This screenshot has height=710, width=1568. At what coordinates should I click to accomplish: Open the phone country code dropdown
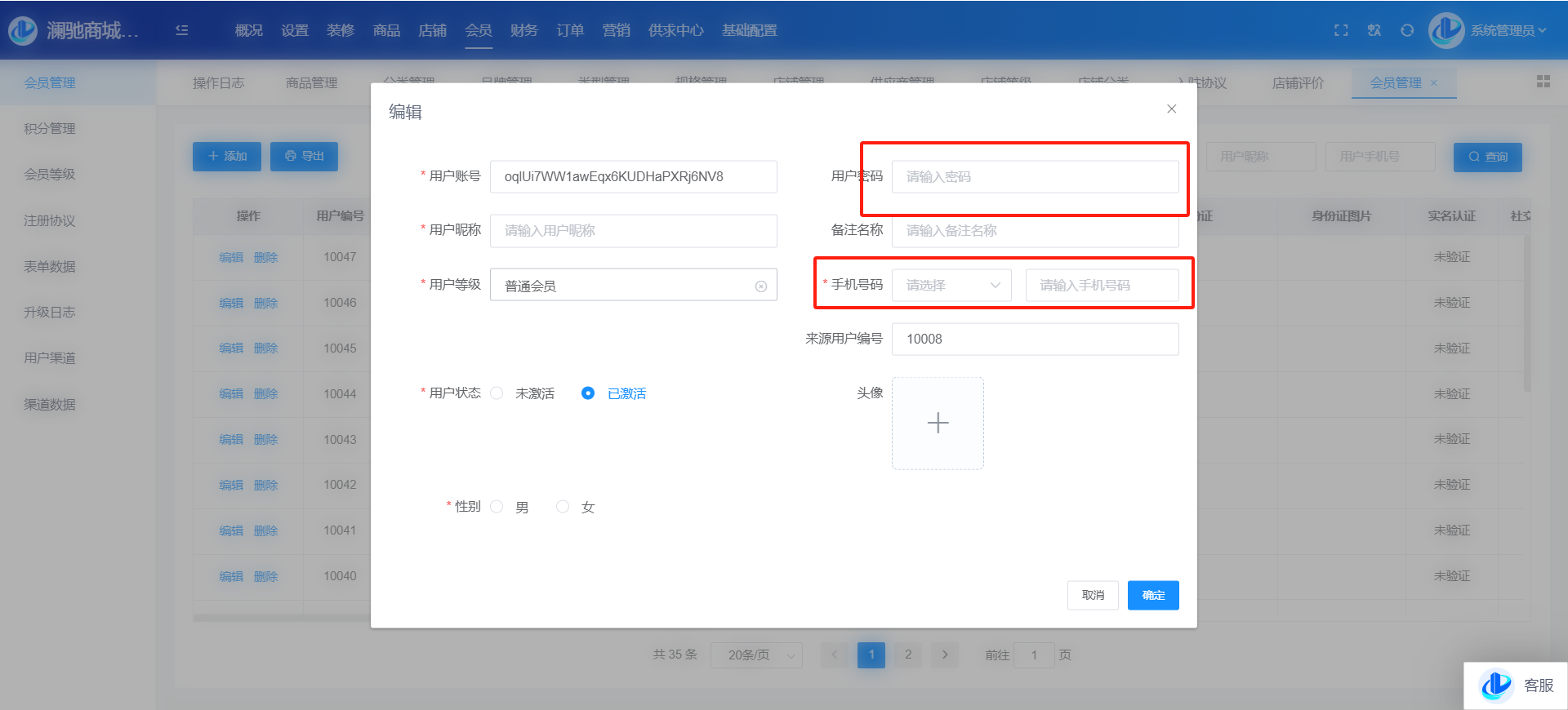click(x=951, y=286)
